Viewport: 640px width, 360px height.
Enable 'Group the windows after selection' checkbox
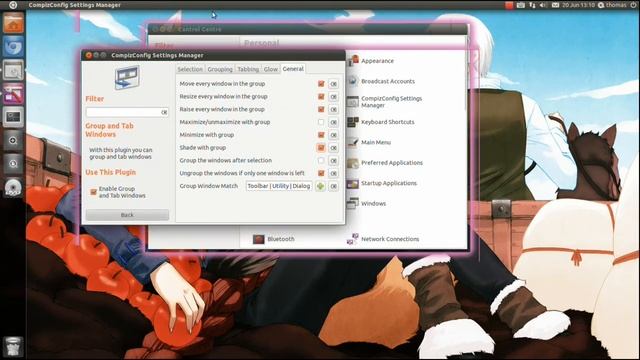tap(321, 160)
